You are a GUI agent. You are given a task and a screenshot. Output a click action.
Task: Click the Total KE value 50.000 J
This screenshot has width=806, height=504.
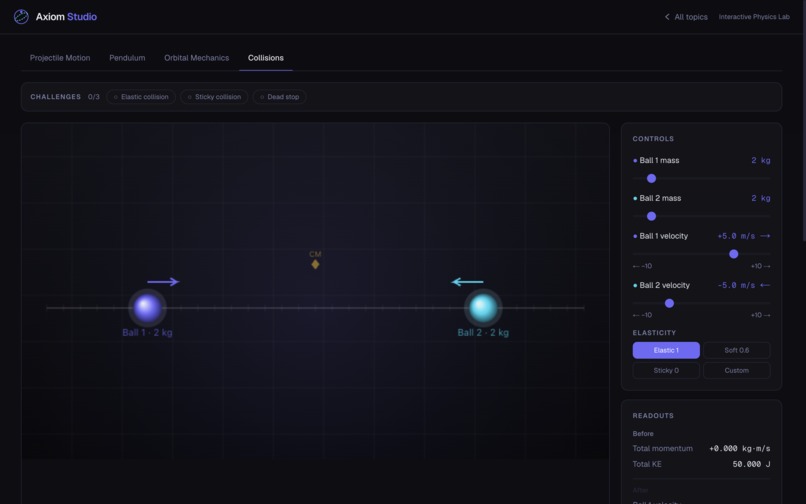752,464
